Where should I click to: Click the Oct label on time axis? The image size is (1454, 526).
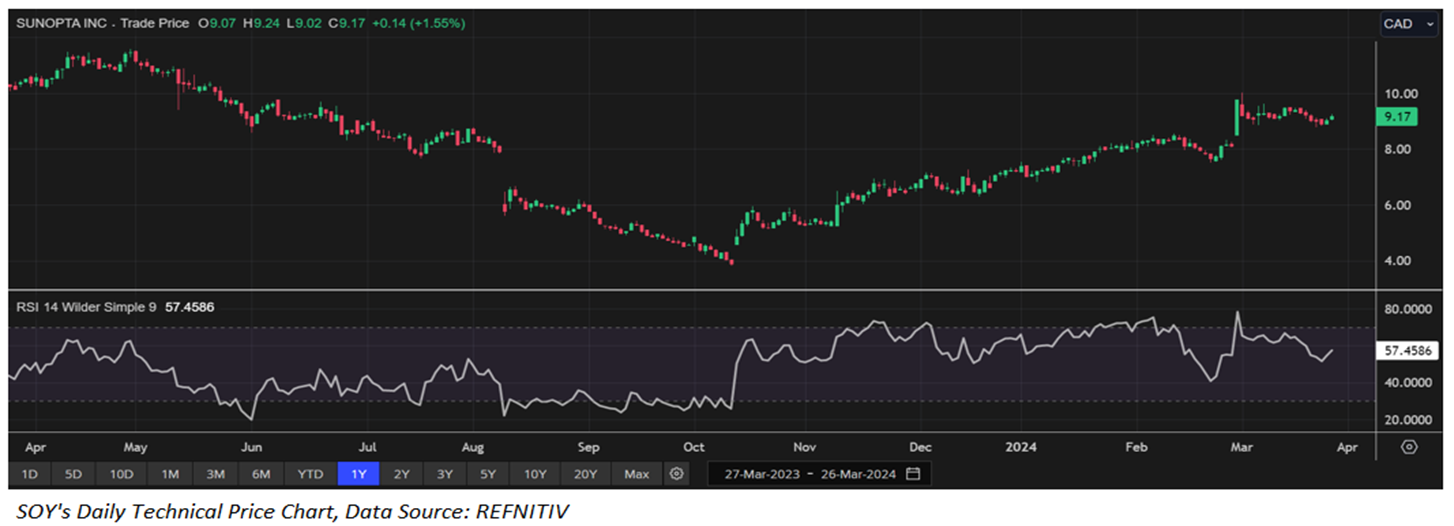[694, 446]
